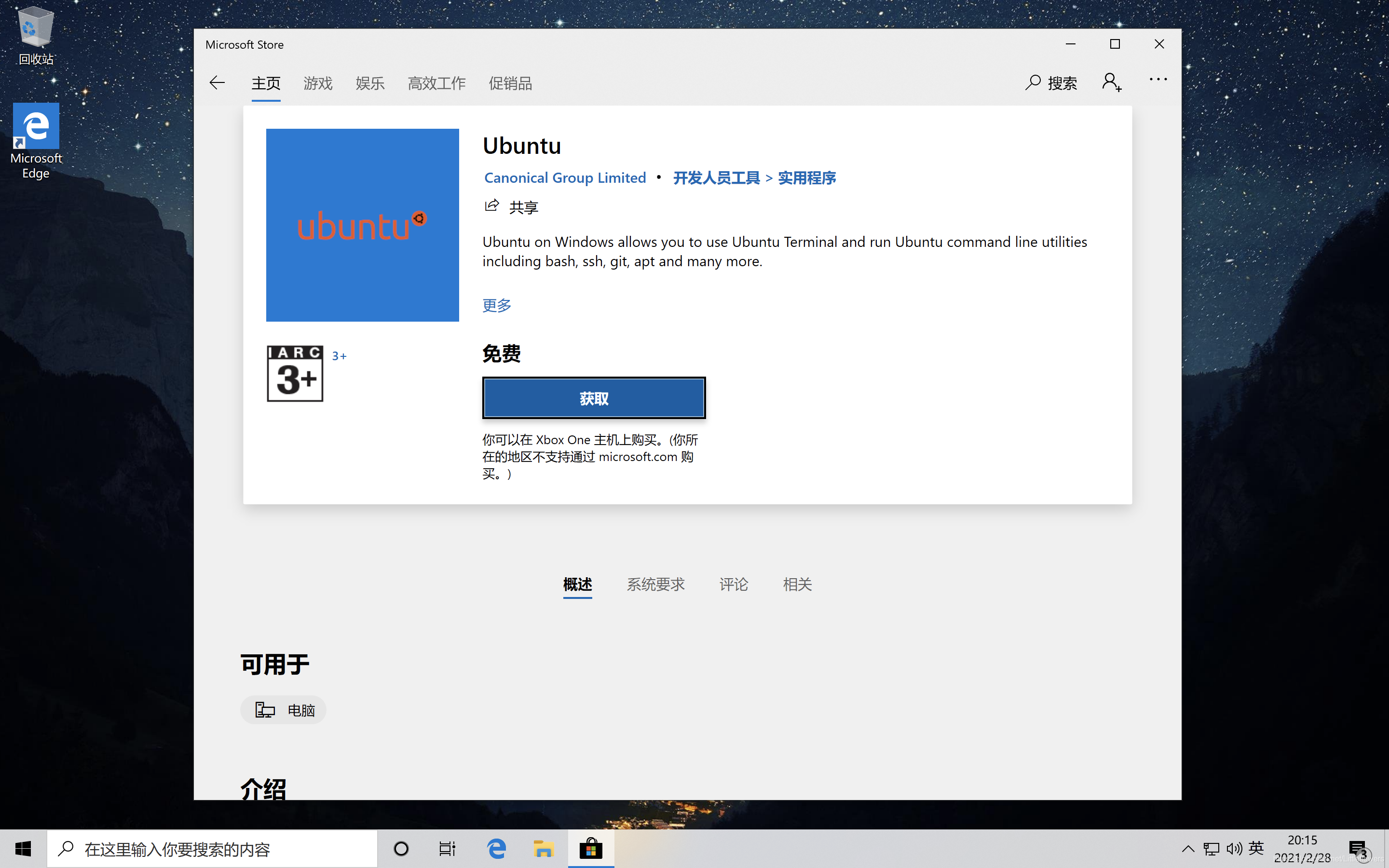Click Microsoft Store taskbar icon
Screen dimensions: 1389x868
click(x=591, y=849)
